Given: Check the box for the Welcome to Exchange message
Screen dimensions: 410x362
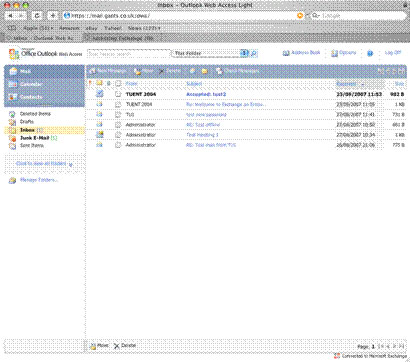Looking at the screenshot, I should coord(118,105).
